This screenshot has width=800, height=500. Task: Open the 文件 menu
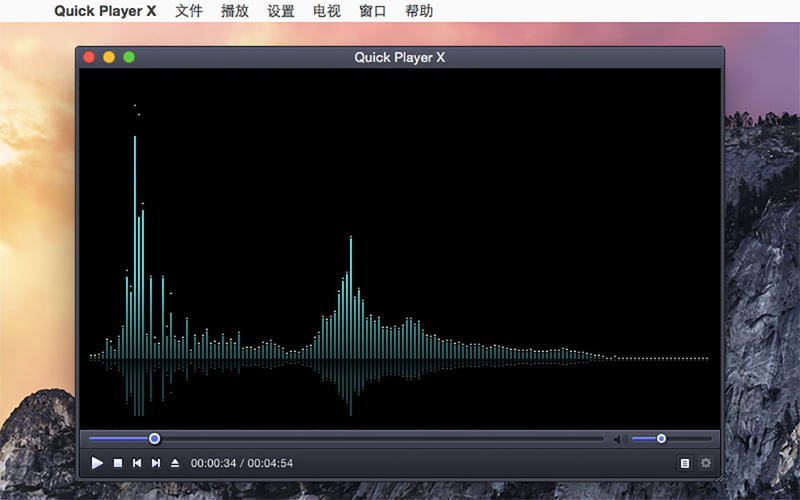pos(188,12)
